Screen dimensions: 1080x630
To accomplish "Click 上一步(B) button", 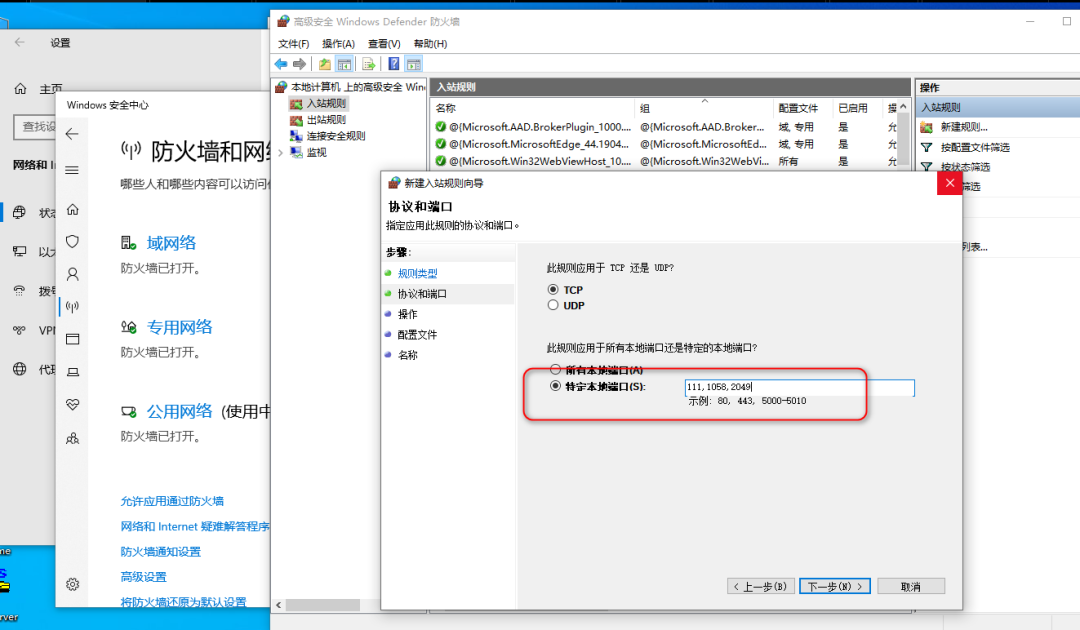I will pos(760,587).
